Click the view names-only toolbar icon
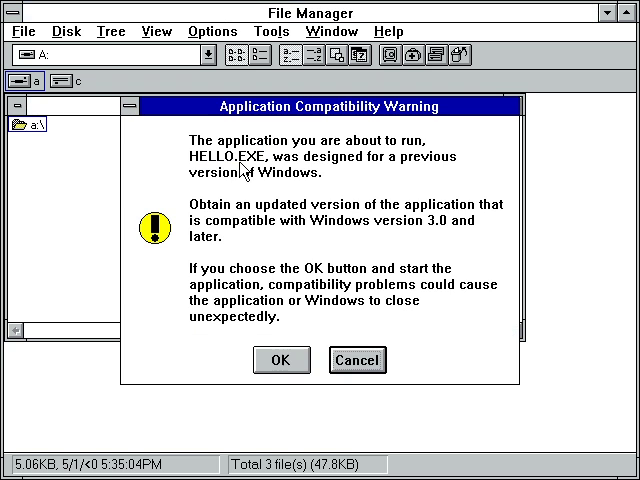This screenshot has width=640, height=480. pos(236,55)
